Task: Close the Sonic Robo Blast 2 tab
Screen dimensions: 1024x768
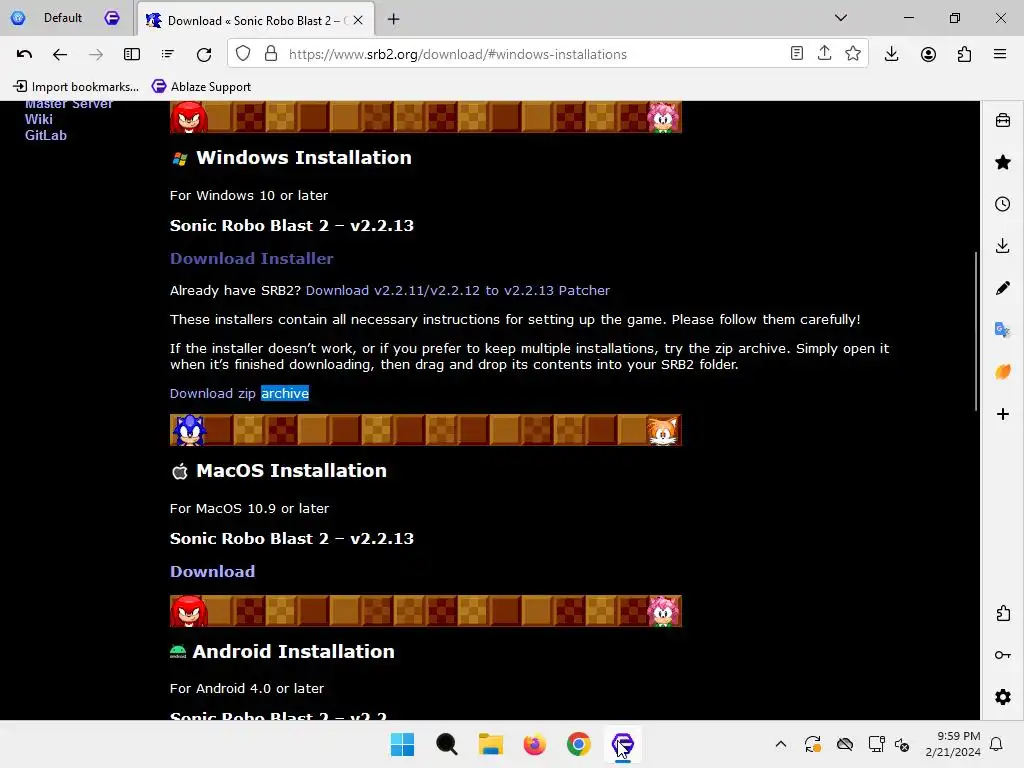Action: pyautogui.click(x=358, y=20)
